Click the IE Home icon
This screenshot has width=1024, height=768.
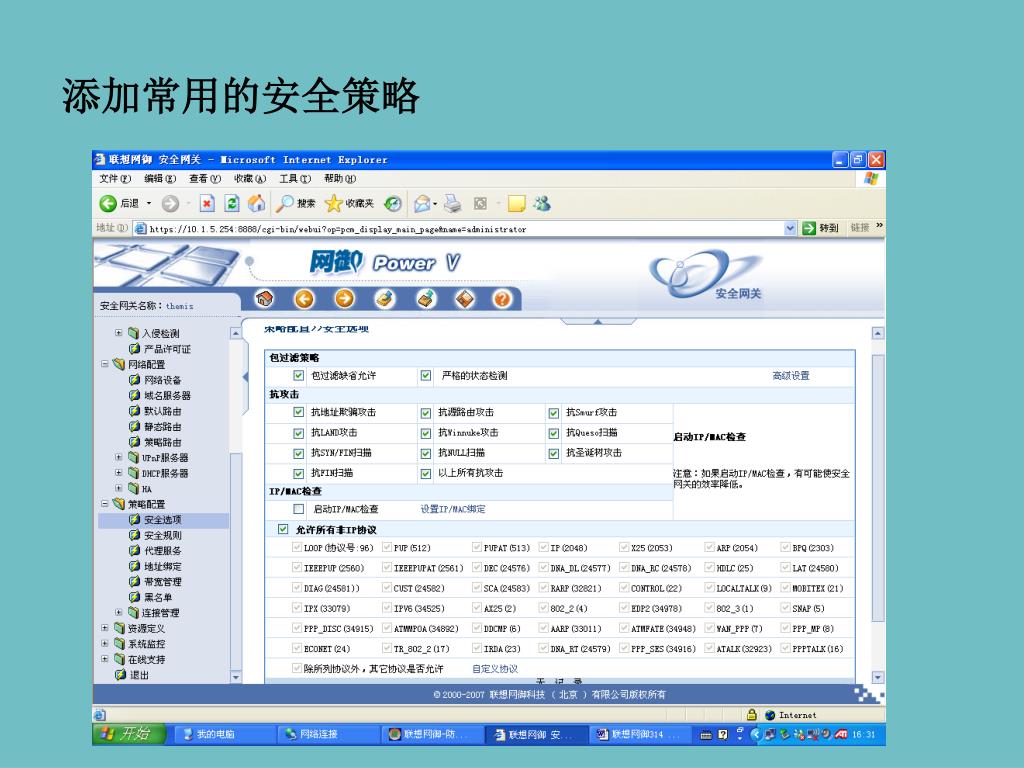point(256,204)
